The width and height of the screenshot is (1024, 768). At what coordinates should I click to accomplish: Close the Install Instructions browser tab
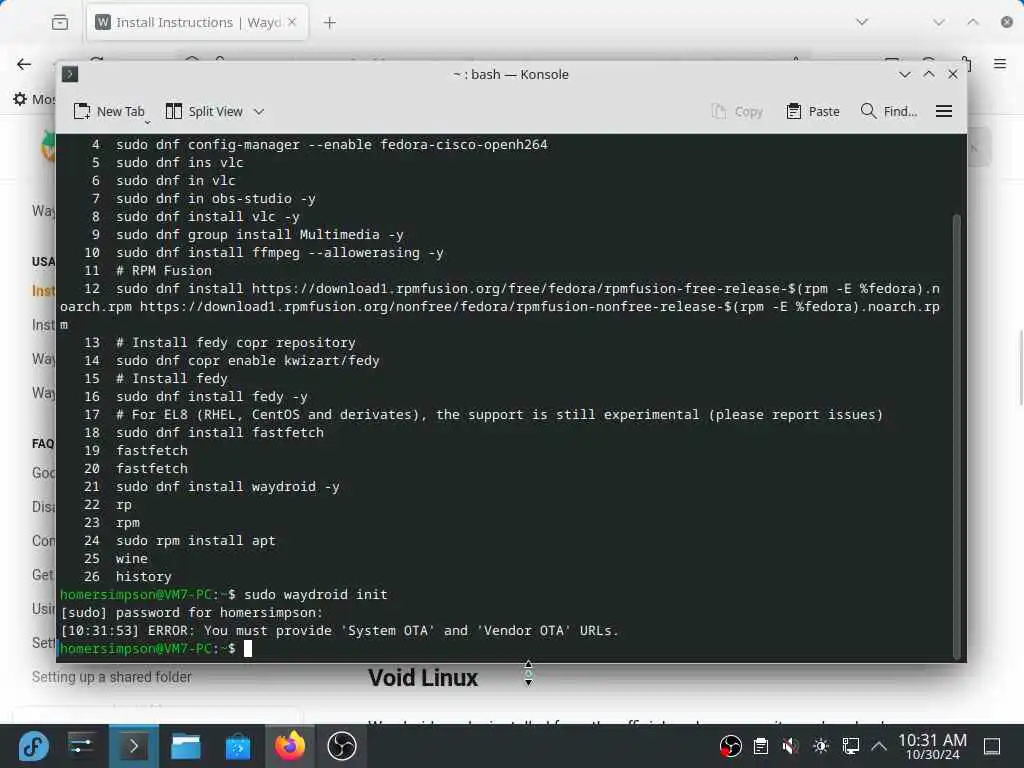click(x=292, y=22)
